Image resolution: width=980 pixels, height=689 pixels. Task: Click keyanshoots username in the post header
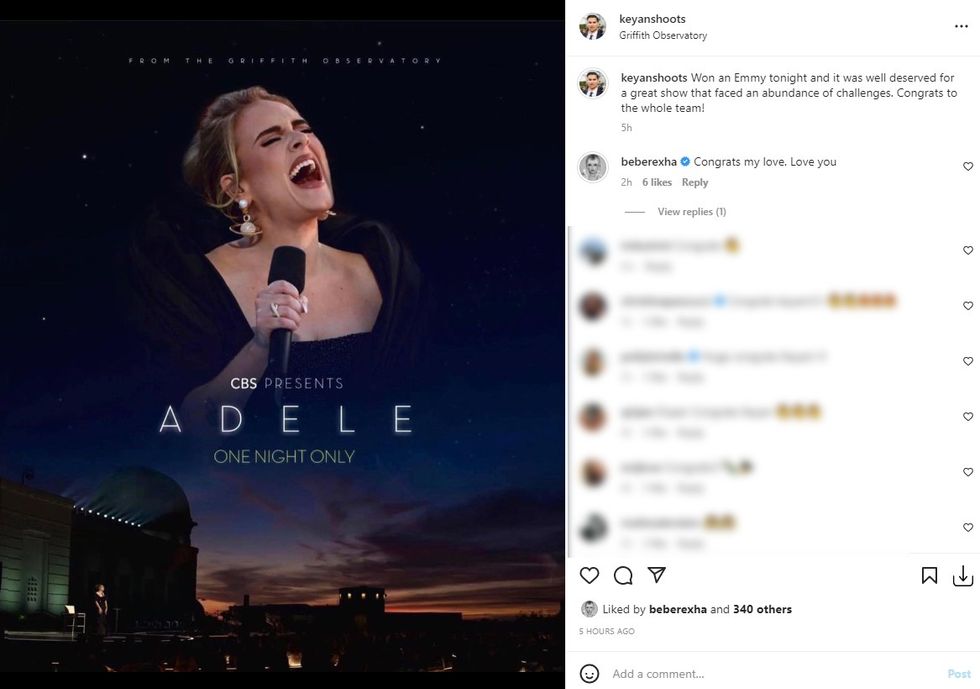[652, 19]
